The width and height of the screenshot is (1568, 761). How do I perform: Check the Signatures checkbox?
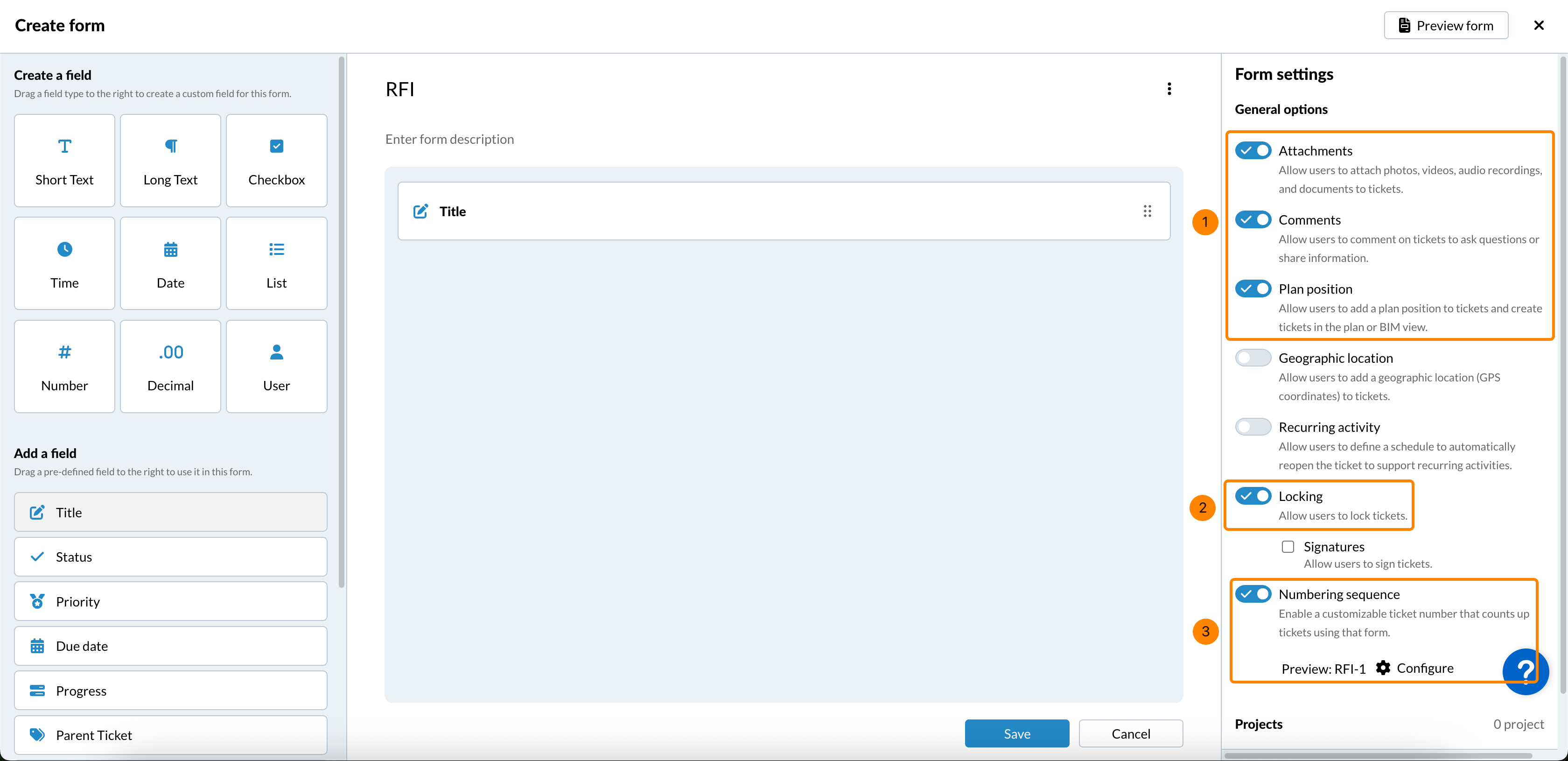tap(1288, 547)
